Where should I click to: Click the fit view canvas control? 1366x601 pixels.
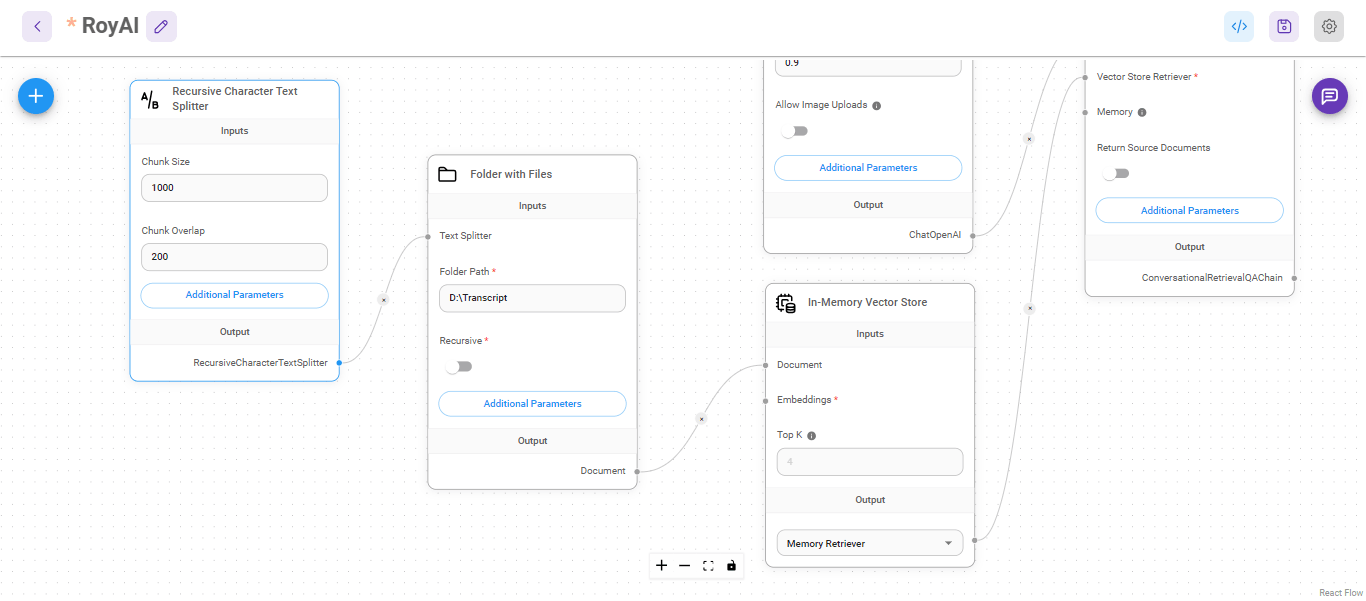click(x=708, y=566)
